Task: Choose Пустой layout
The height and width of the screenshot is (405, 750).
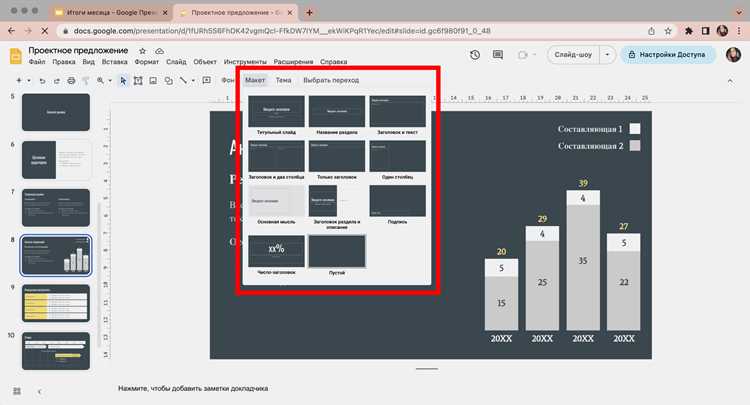Action: click(x=337, y=255)
